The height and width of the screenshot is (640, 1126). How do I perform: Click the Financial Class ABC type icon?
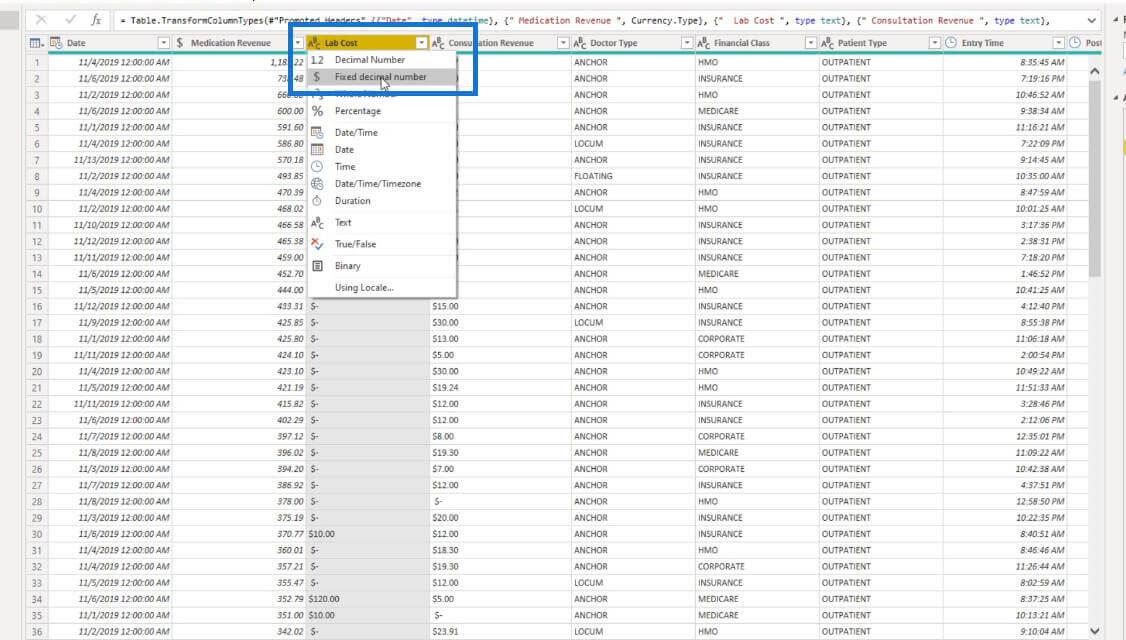point(704,43)
